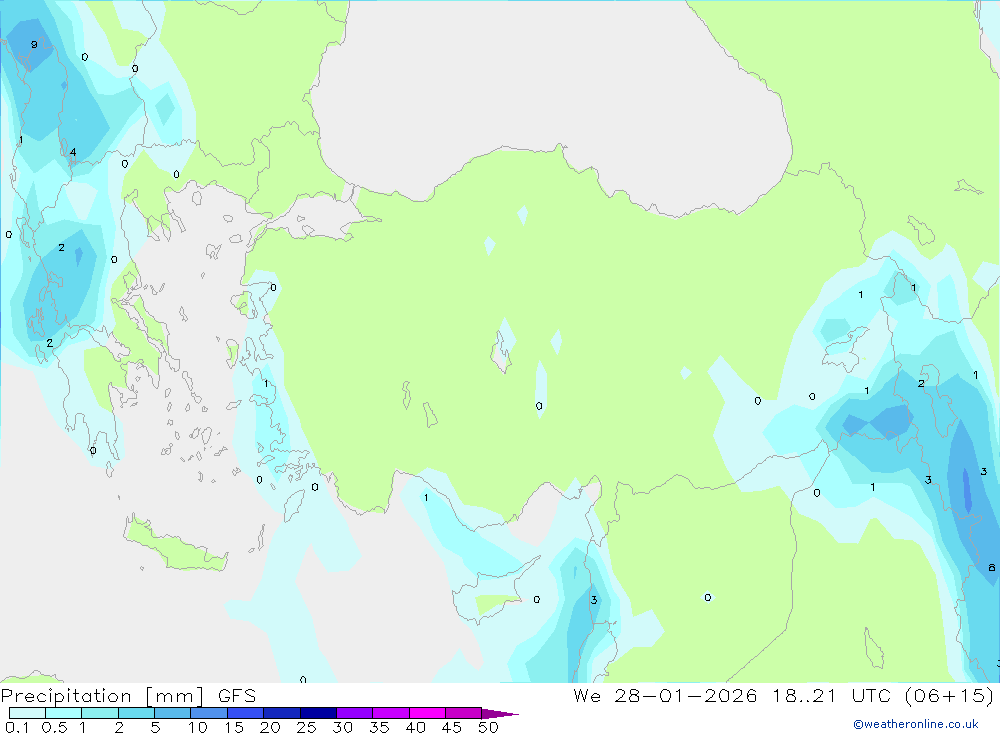Click the 30–35 mm violet legend swatch
This screenshot has height=733, width=1000.
[x=354, y=713]
